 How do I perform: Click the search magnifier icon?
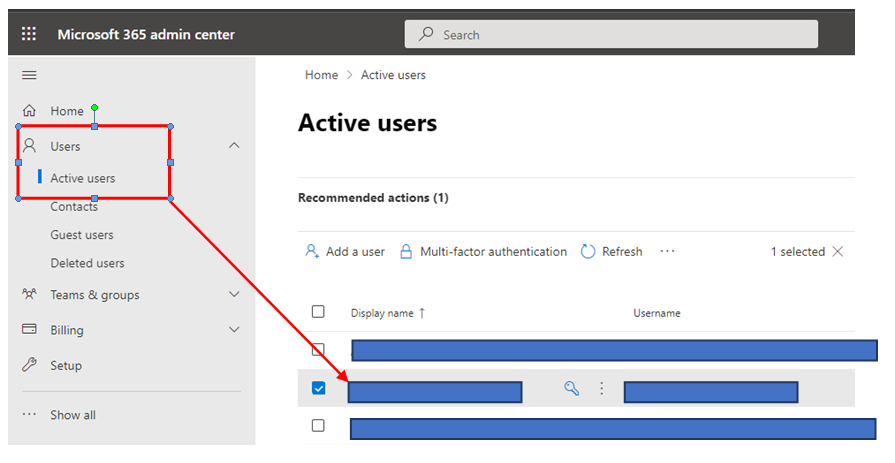click(x=426, y=34)
